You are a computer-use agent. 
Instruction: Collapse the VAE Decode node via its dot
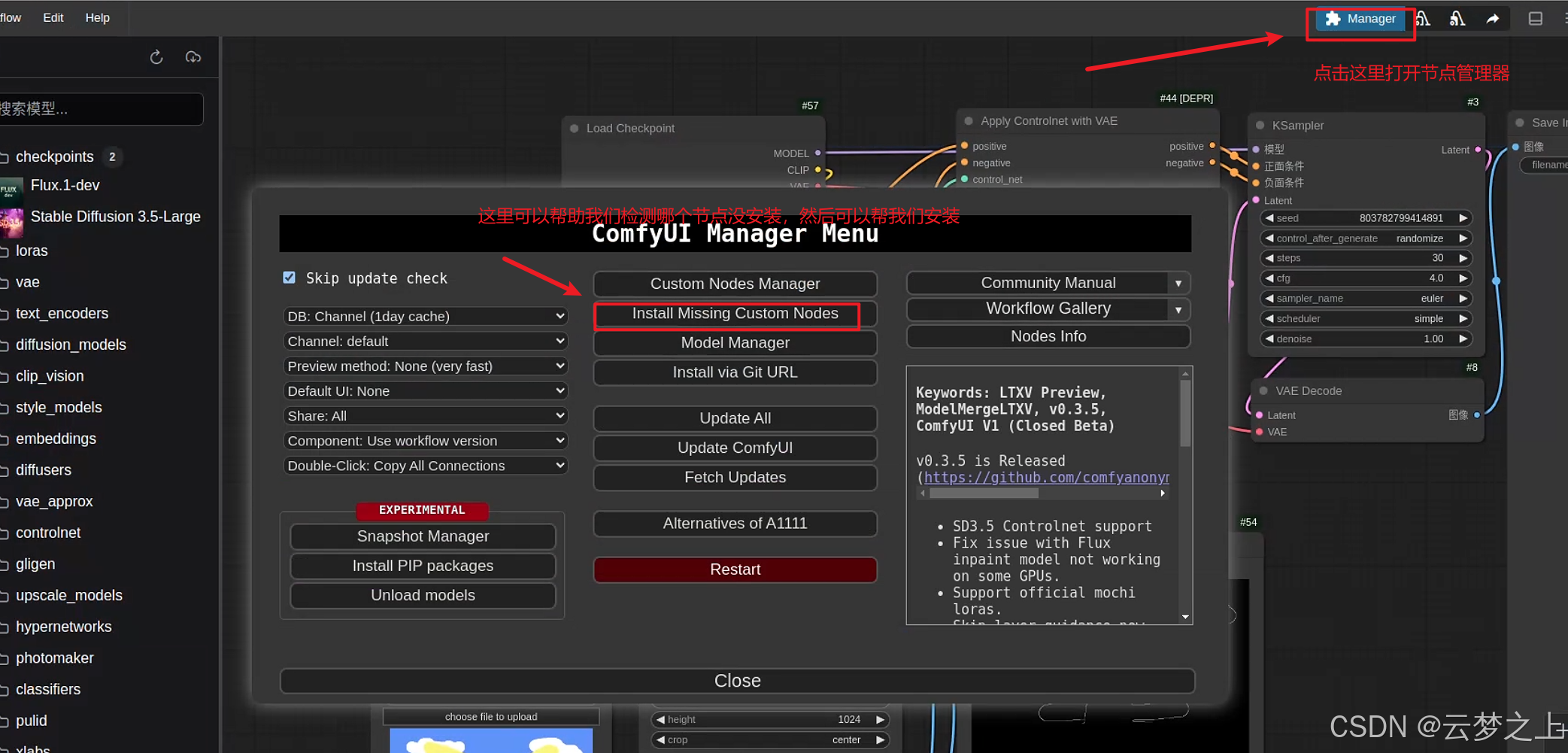pyautogui.click(x=1263, y=391)
